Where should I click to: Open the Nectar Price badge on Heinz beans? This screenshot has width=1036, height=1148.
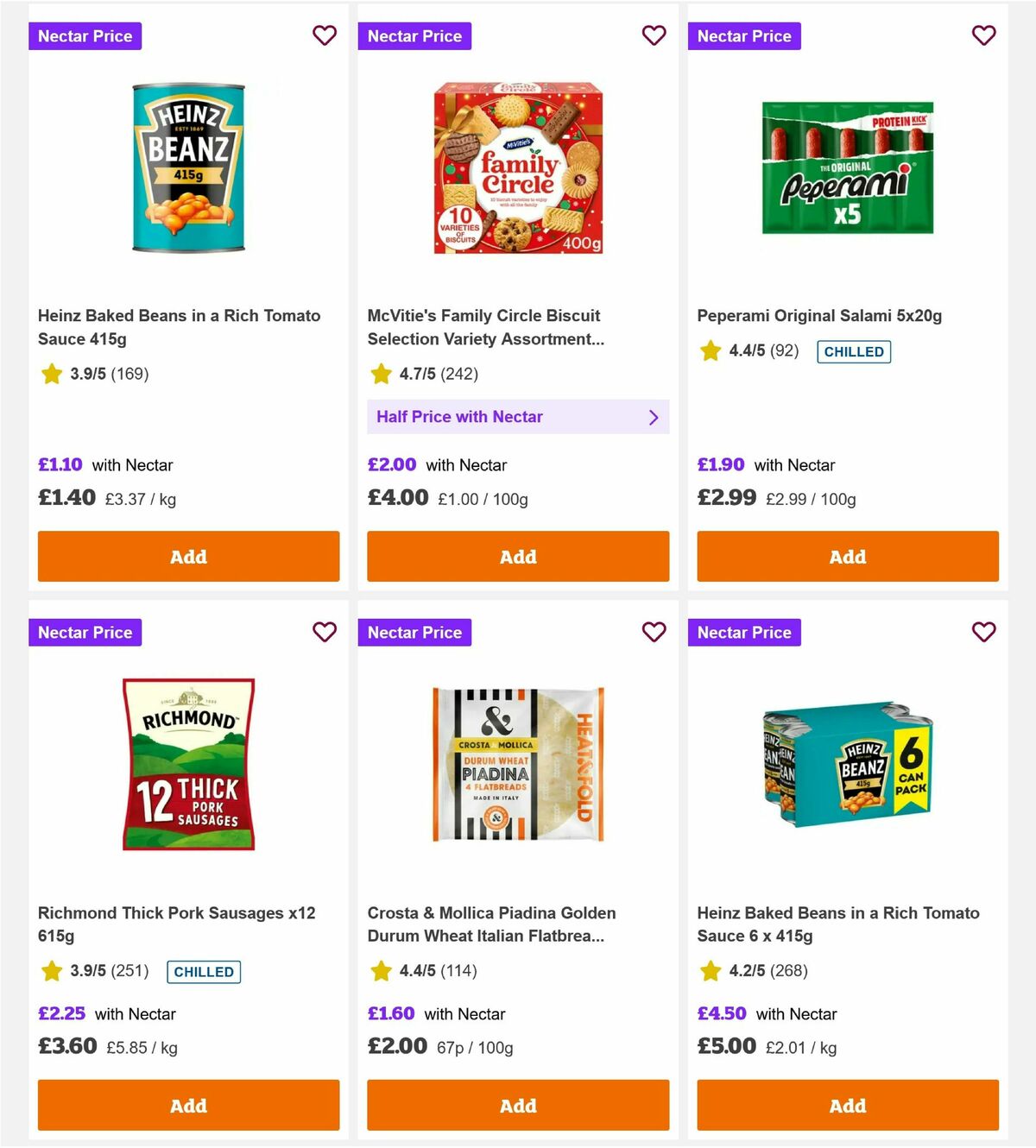(85, 35)
